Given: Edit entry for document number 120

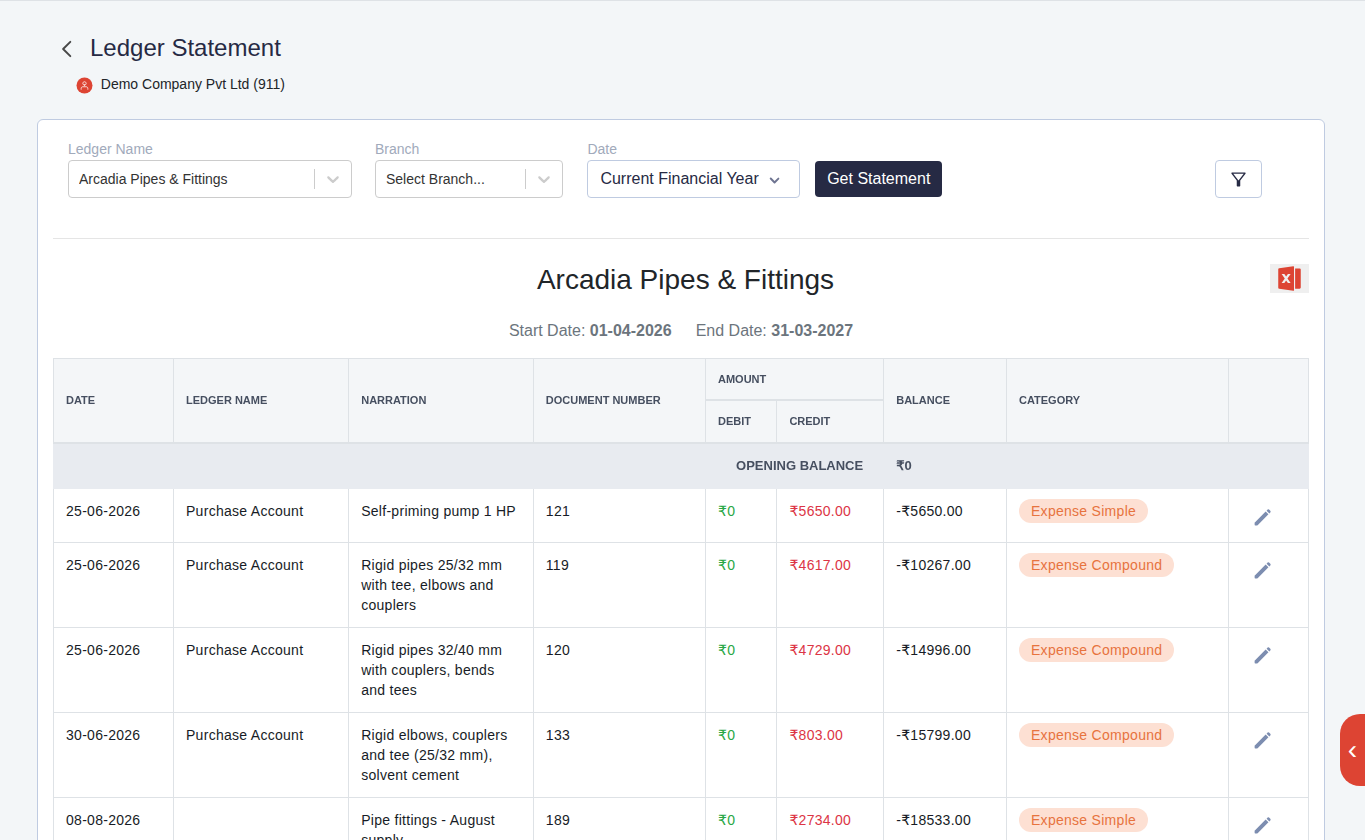Looking at the screenshot, I should pyautogui.click(x=1263, y=655).
